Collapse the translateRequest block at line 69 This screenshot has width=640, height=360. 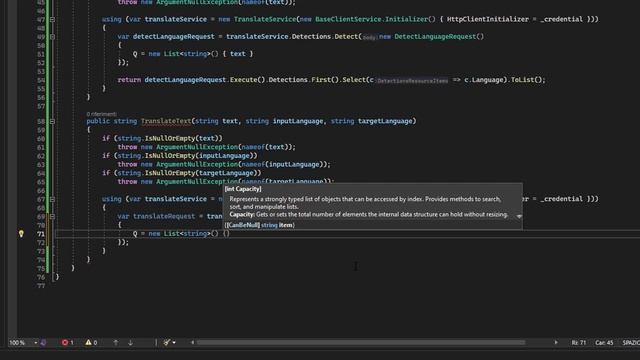52,216
